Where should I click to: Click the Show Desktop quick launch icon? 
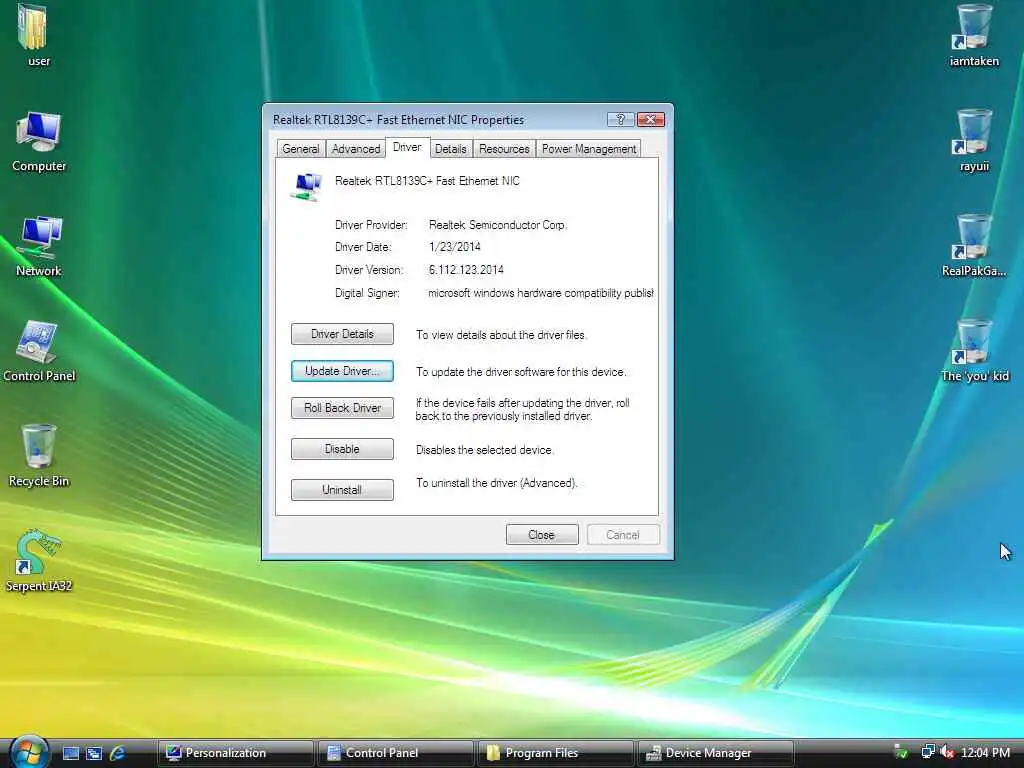[x=71, y=753]
